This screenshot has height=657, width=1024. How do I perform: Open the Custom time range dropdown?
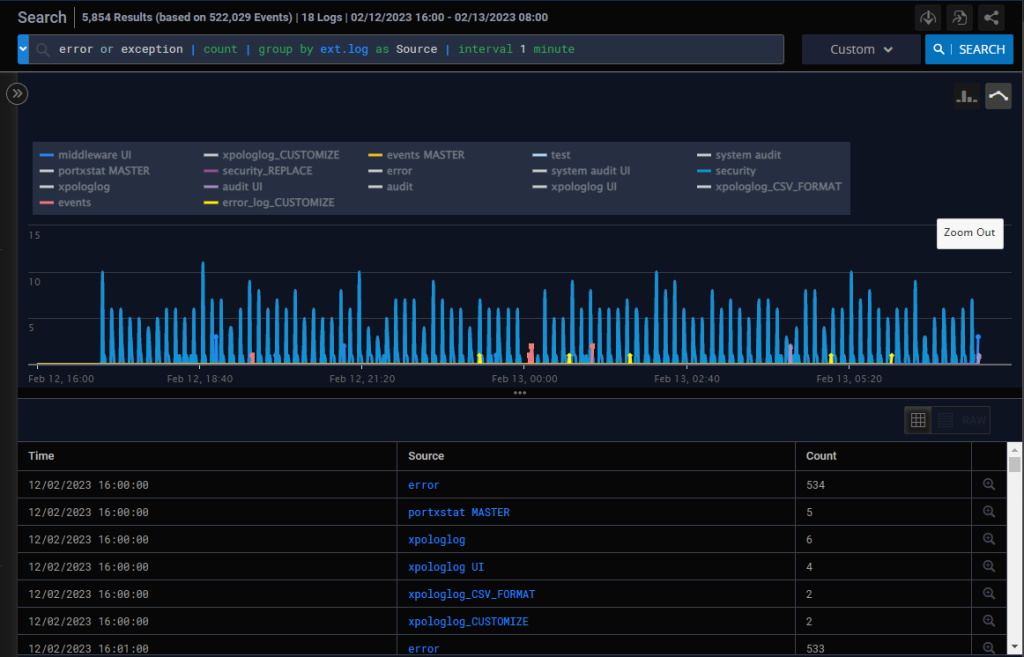861,49
